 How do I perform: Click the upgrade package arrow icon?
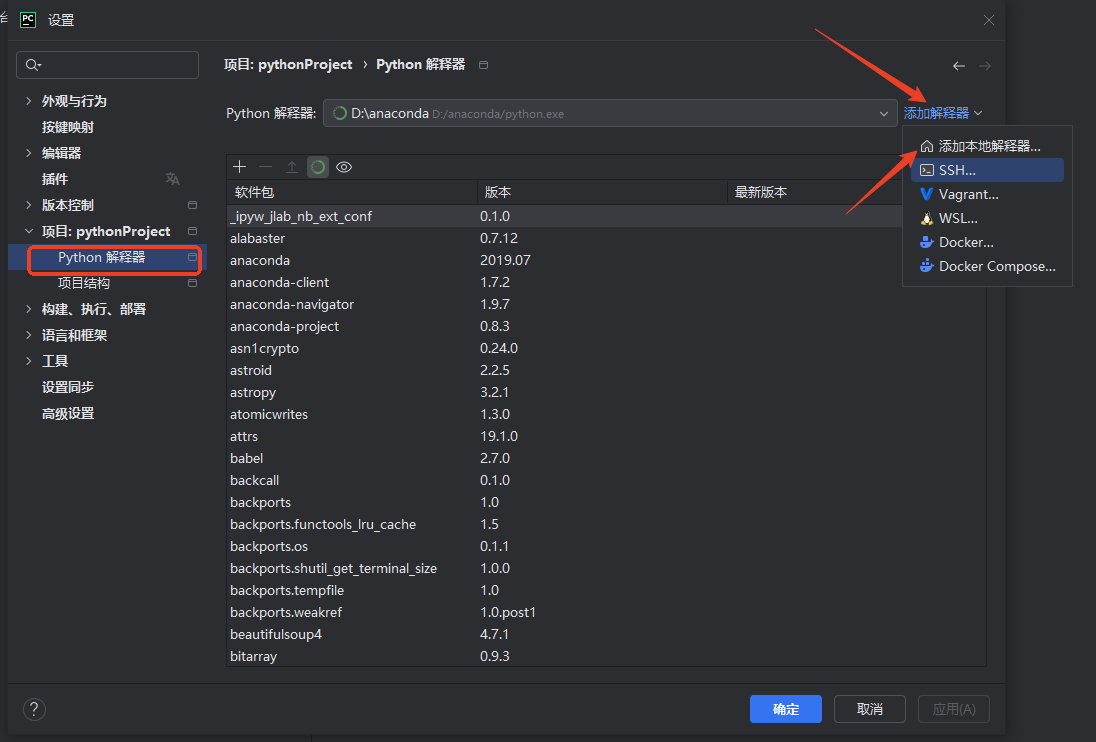point(291,167)
